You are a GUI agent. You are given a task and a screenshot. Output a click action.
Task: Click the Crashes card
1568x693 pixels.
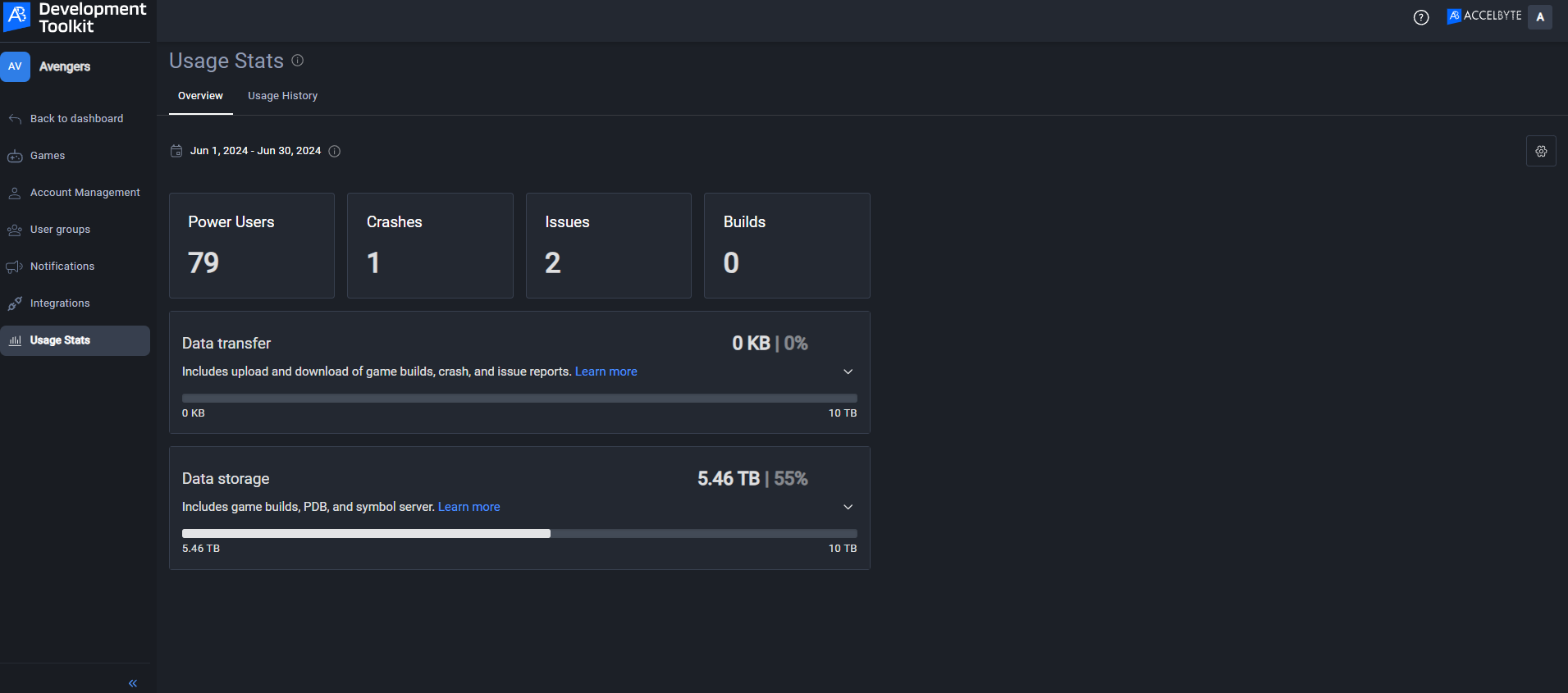point(430,245)
